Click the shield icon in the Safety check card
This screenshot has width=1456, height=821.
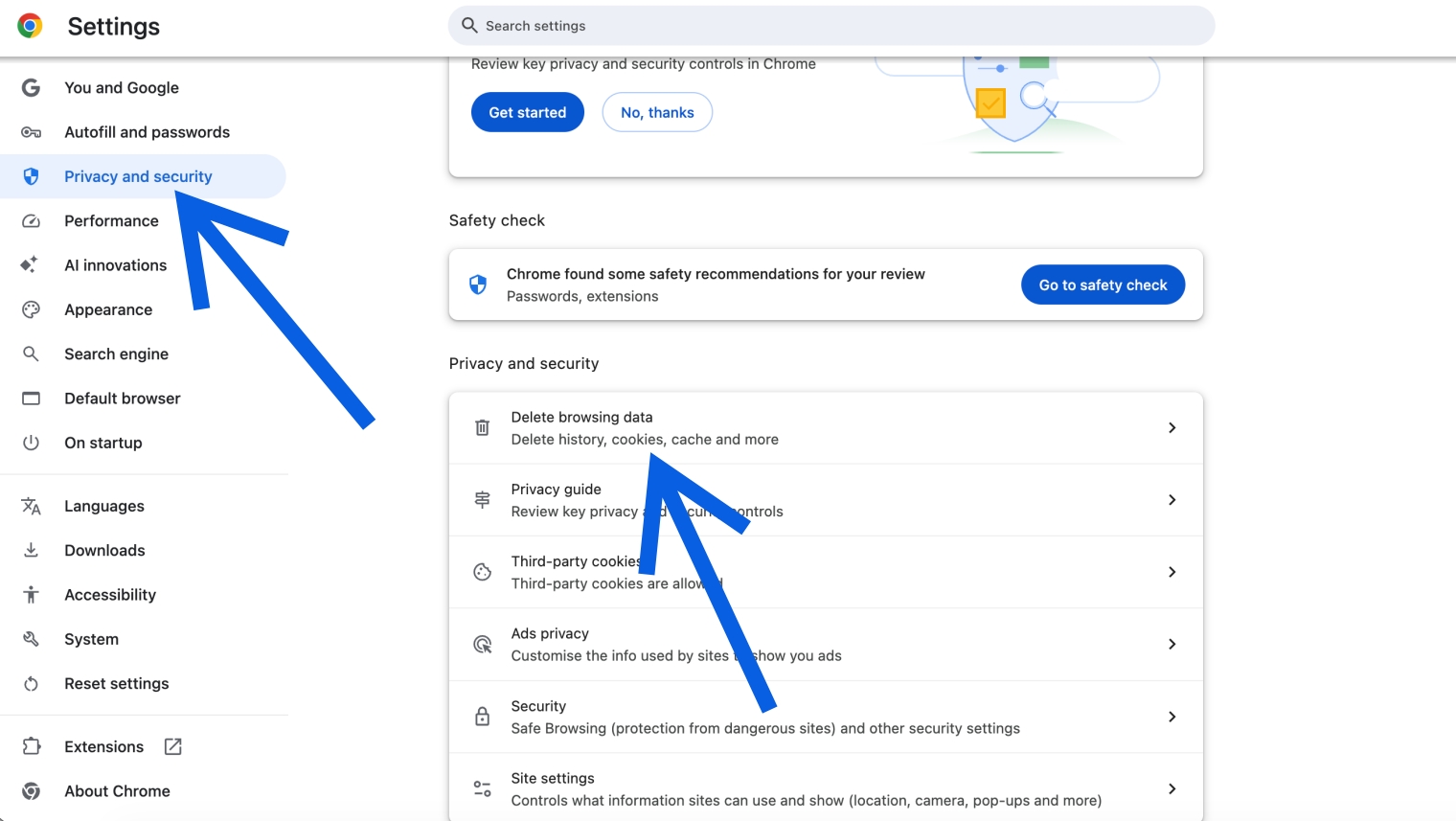[x=477, y=285]
